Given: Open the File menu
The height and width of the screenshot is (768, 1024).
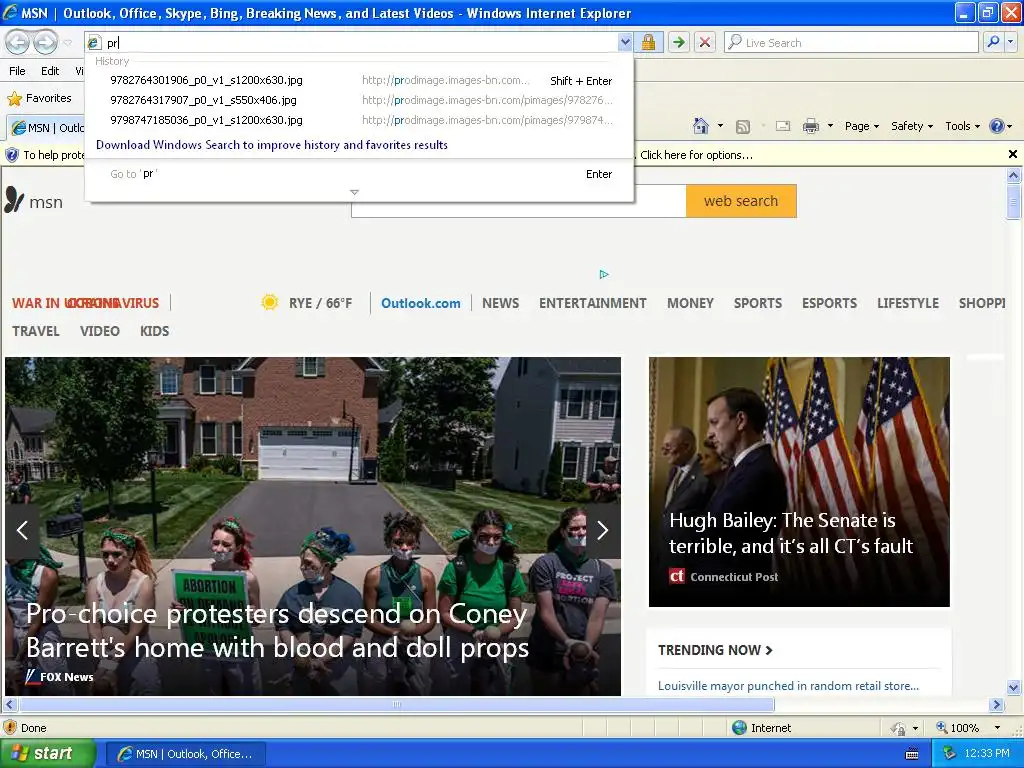Looking at the screenshot, I should tap(18, 71).
